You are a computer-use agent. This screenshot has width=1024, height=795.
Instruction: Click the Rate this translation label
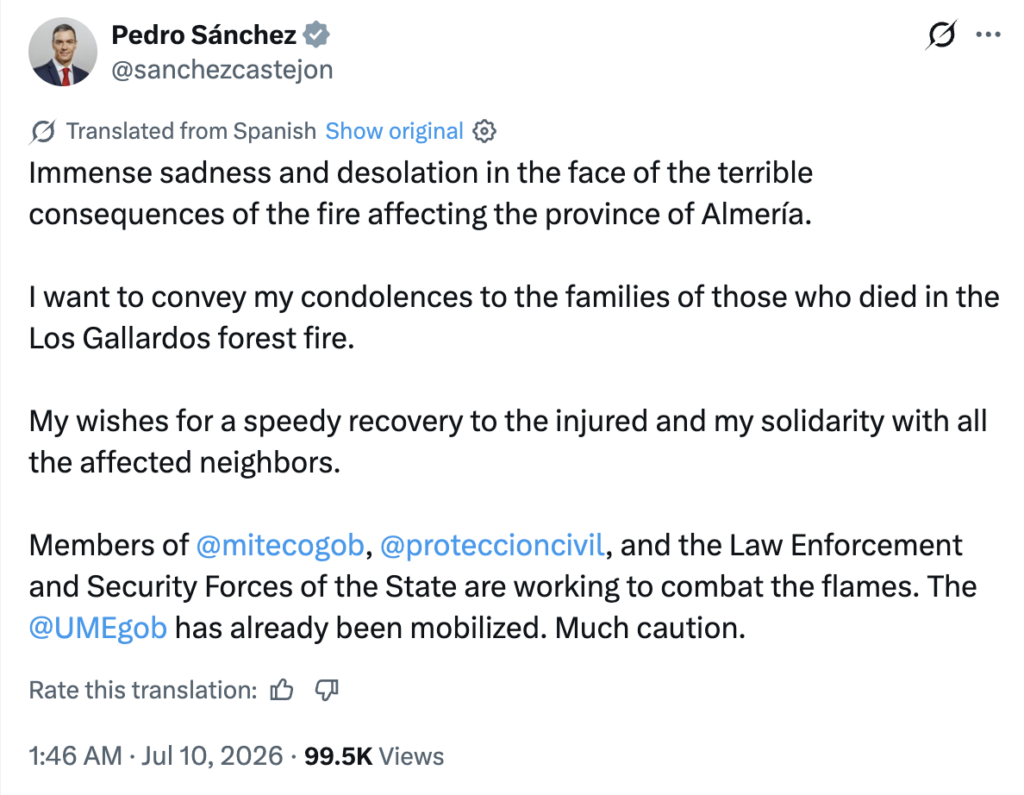tap(143, 690)
